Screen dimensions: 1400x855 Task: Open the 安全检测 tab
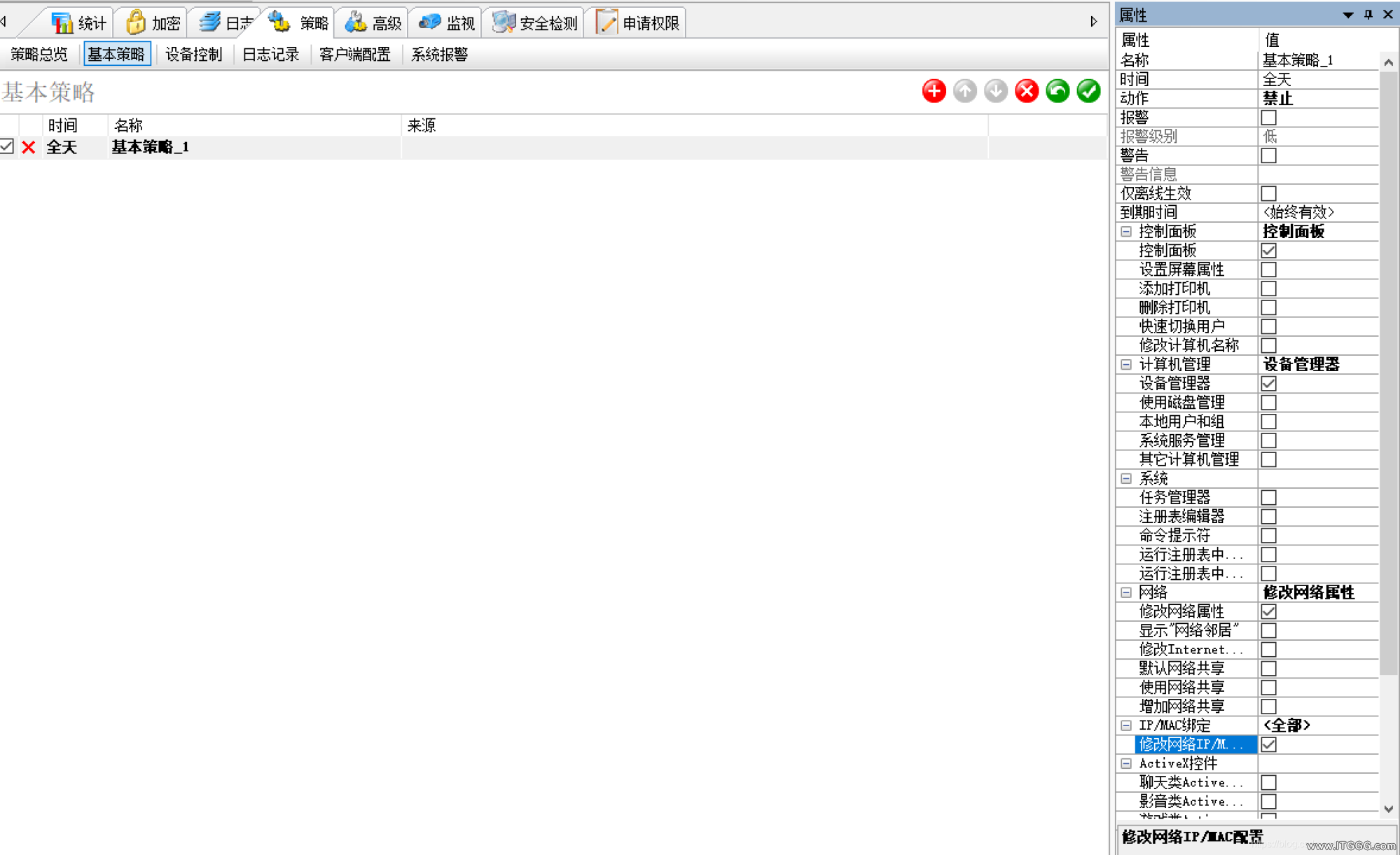coord(534,23)
